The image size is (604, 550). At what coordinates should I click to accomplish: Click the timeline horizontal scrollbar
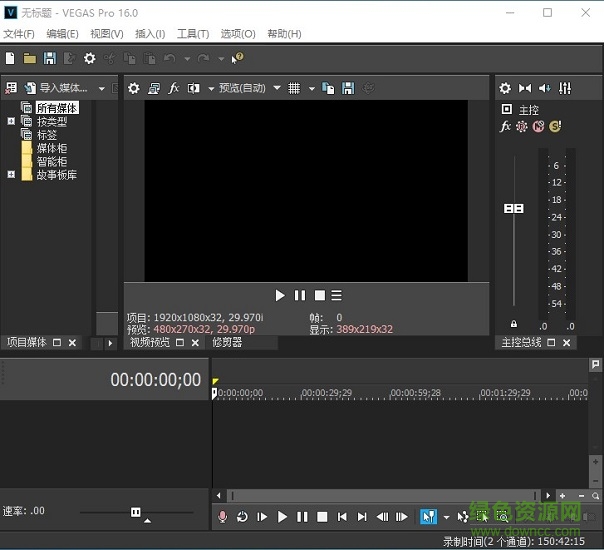coord(380,495)
